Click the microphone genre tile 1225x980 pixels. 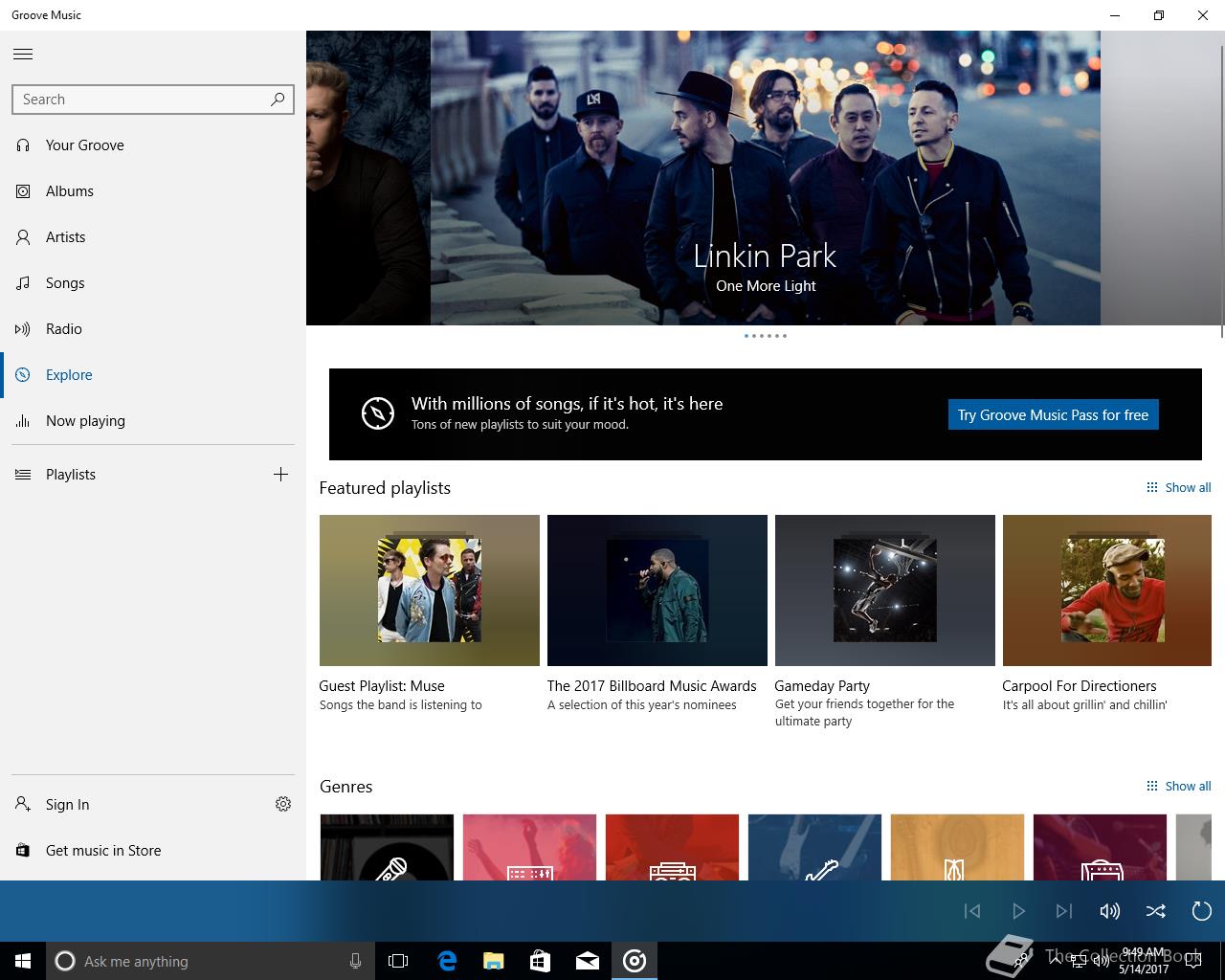(x=387, y=847)
